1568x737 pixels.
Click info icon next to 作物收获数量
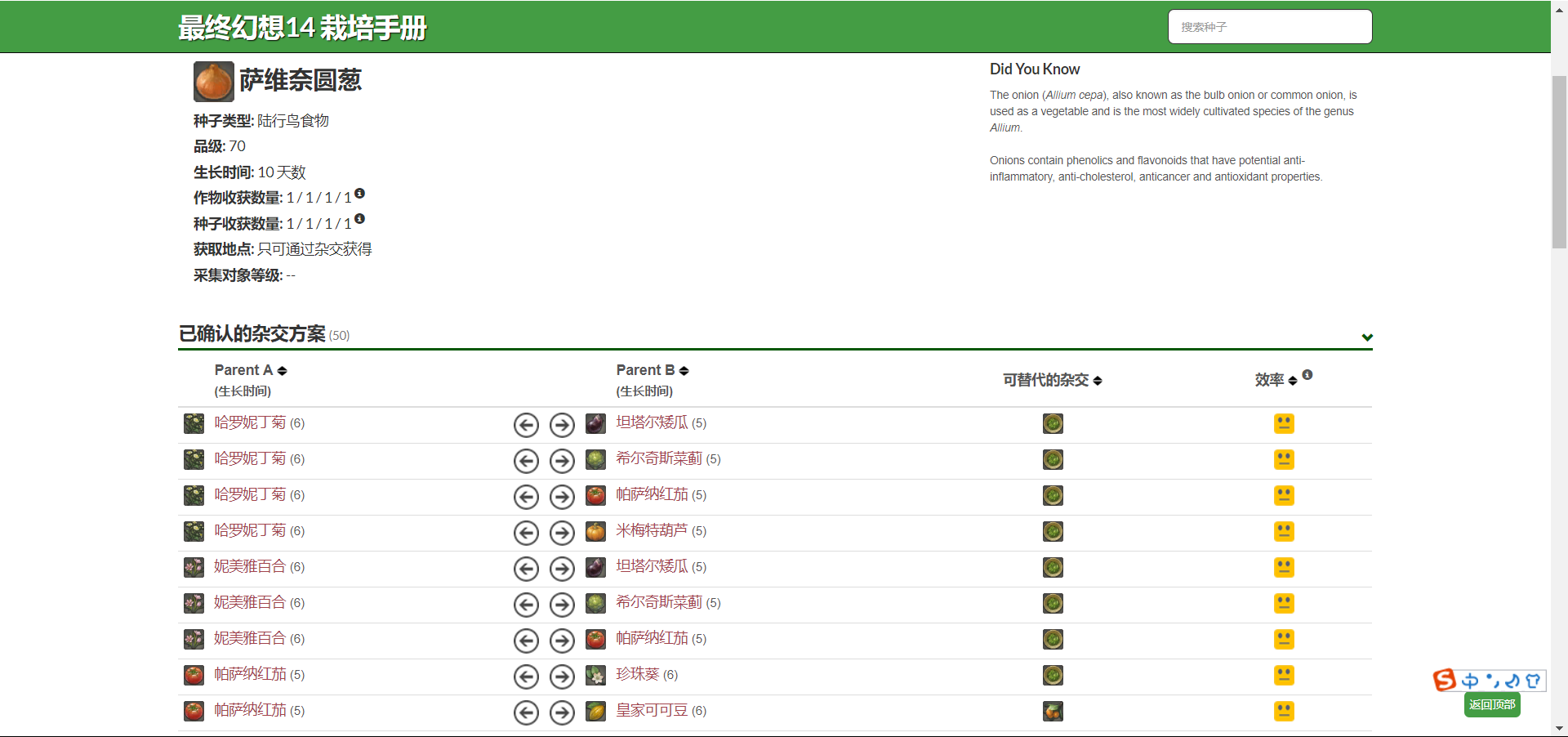pyautogui.click(x=360, y=194)
